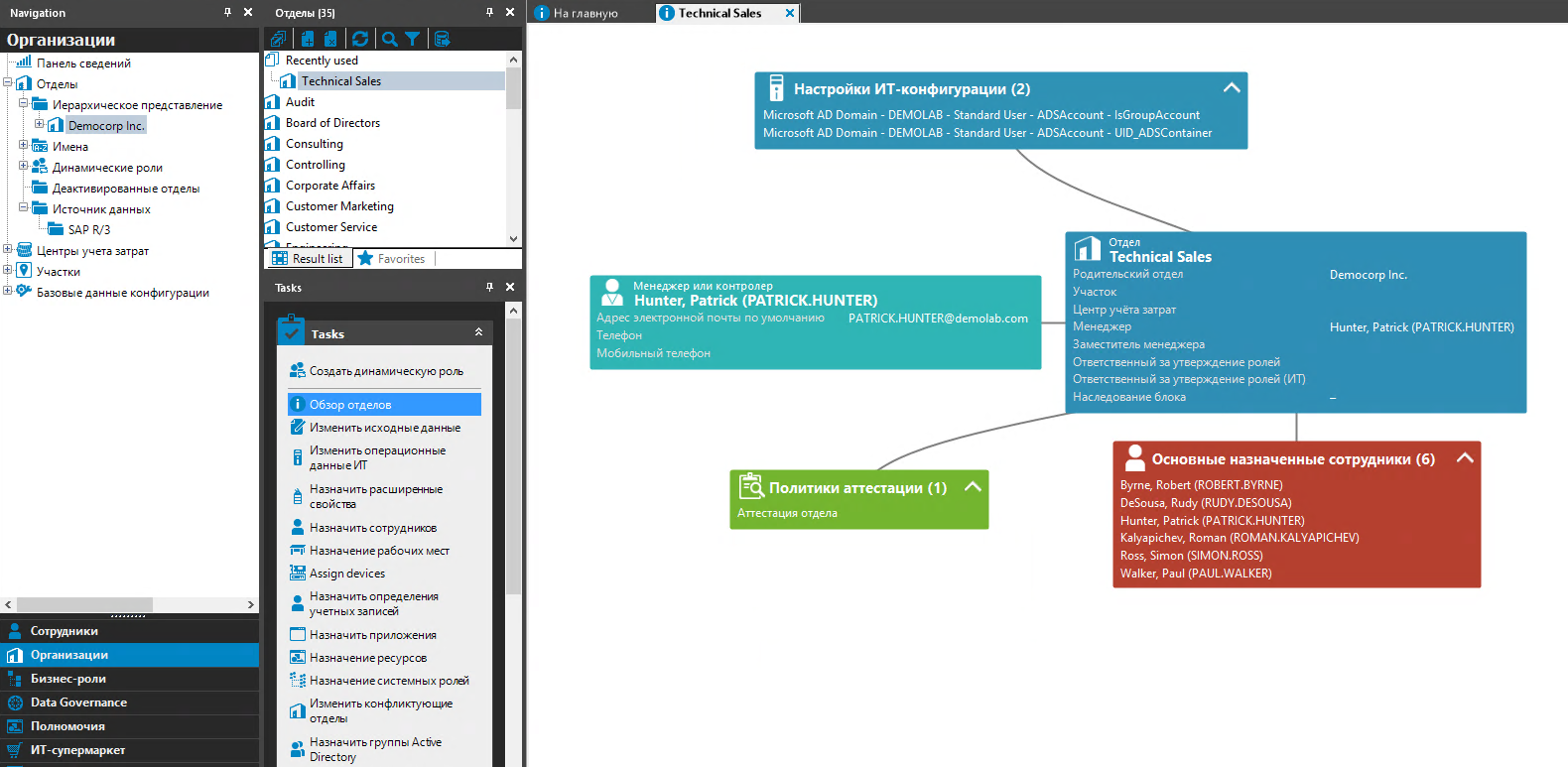Screen dimensions: 1568x767
Task: Open the Бизнес-роли navigation category
Action: [x=129, y=679]
